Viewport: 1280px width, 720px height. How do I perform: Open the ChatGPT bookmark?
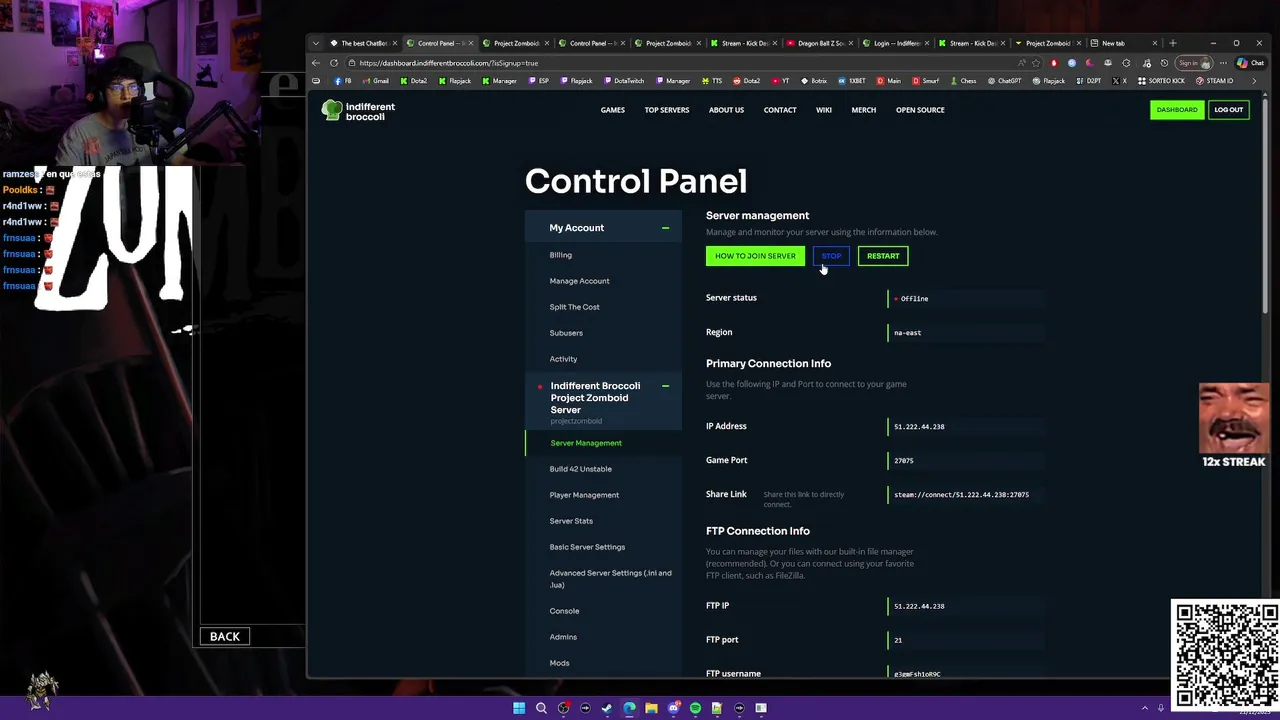[x=1005, y=81]
